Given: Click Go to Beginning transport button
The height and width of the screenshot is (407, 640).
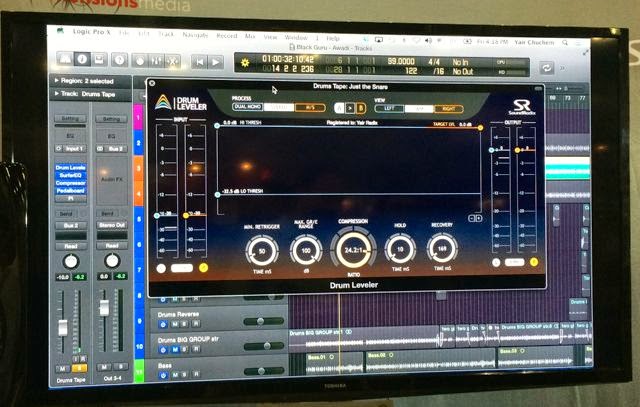Looking at the screenshot, I should pyautogui.click(x=200, y=62).
